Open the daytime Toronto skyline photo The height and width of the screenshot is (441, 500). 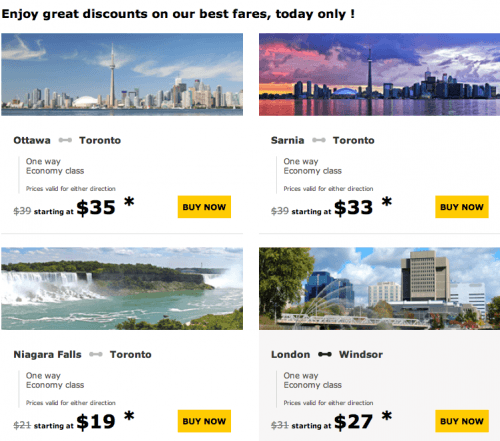(x=122, y=74)
